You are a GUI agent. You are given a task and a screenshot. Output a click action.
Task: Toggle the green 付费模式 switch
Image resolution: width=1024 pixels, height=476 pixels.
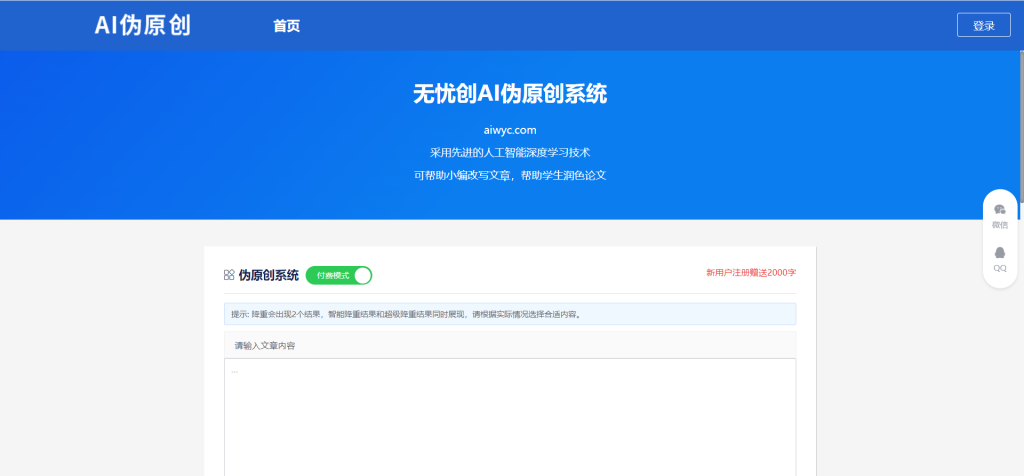point(338,275)
